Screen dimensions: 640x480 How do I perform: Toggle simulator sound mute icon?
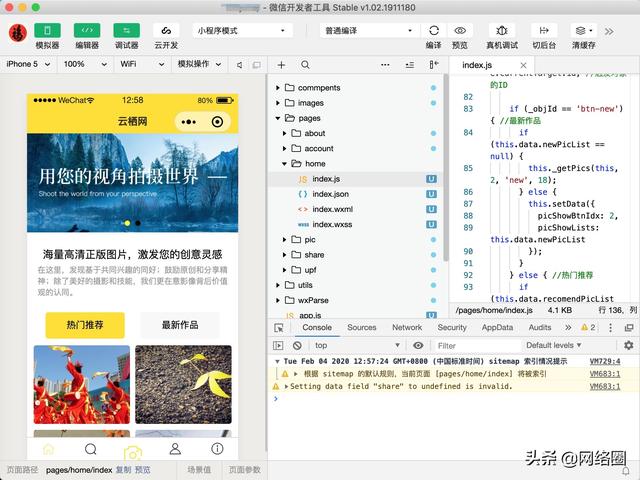coord(240,65)
